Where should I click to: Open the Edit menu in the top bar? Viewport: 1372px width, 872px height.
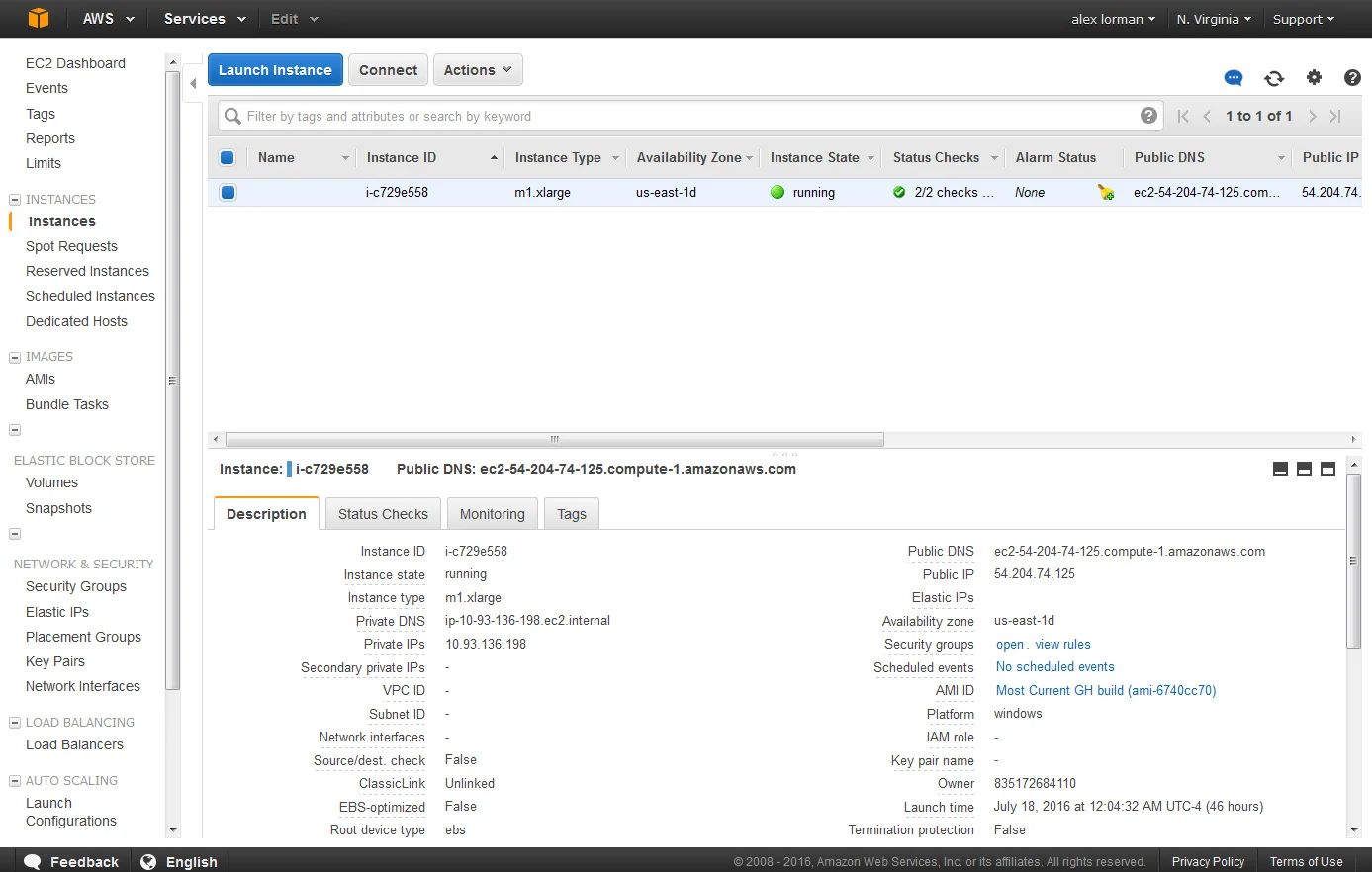(295, 19)
